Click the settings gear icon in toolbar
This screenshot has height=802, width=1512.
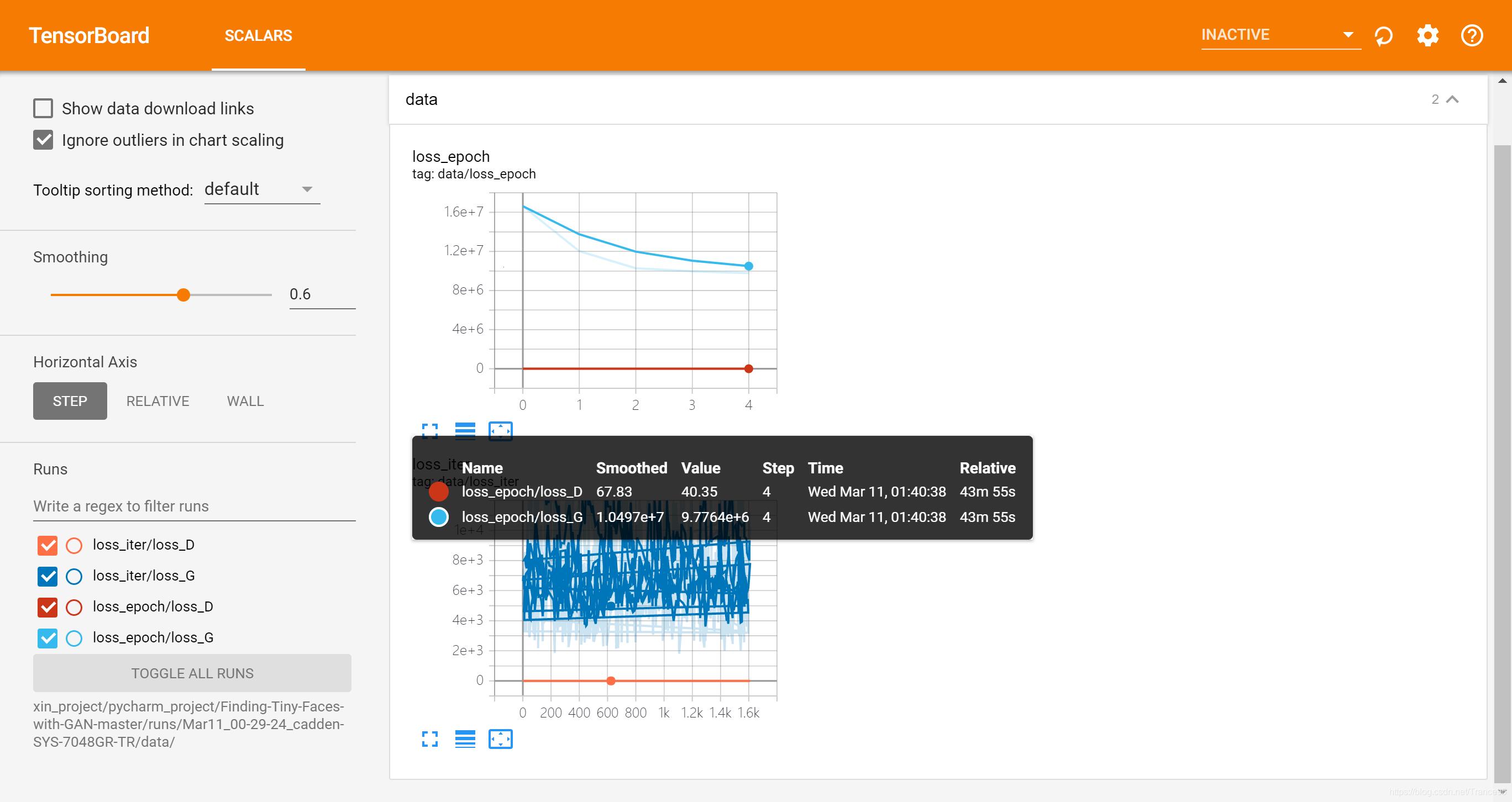pos(1427,35)
